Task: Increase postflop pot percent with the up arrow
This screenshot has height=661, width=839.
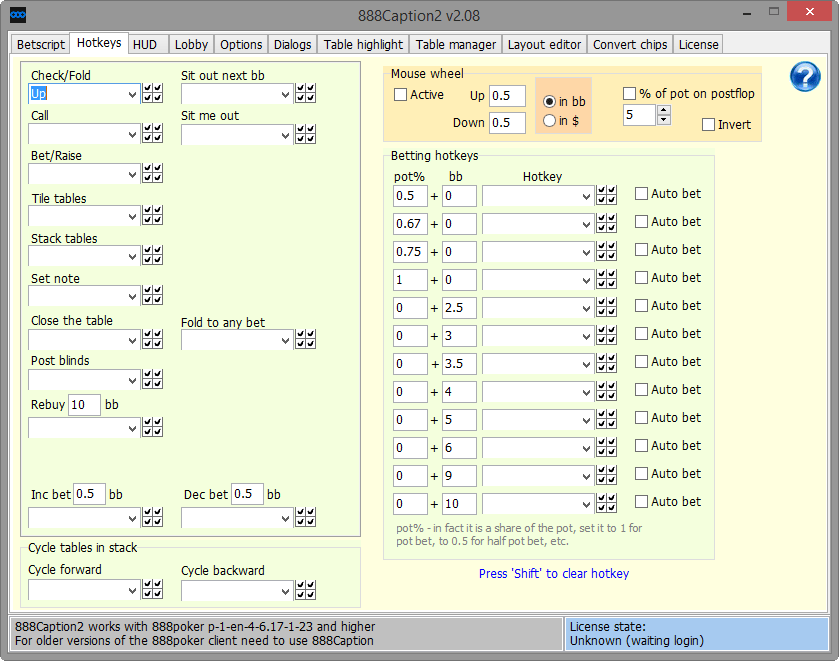Action: pyautogui.click(x=663, y=110)
